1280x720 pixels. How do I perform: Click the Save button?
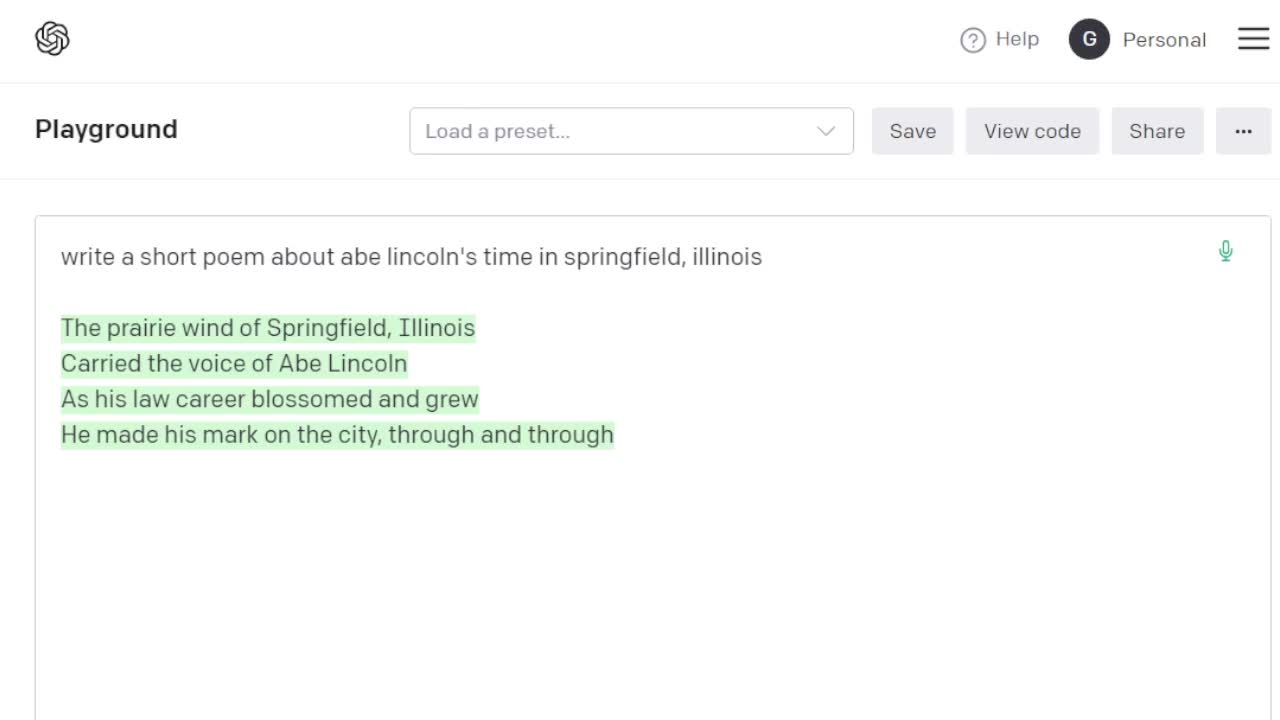tap(913, 131)
